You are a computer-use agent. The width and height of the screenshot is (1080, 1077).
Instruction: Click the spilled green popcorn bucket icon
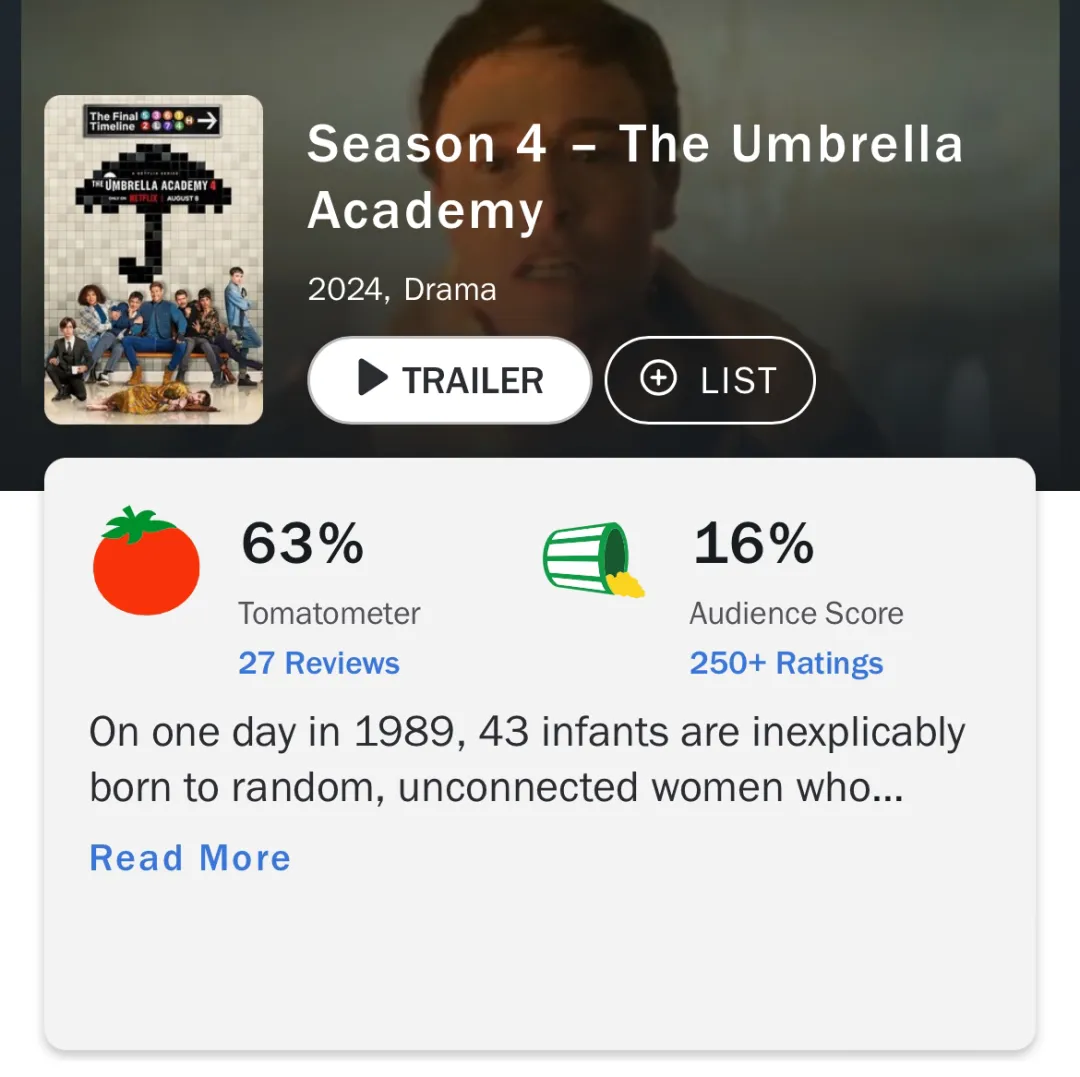(592, 559)
